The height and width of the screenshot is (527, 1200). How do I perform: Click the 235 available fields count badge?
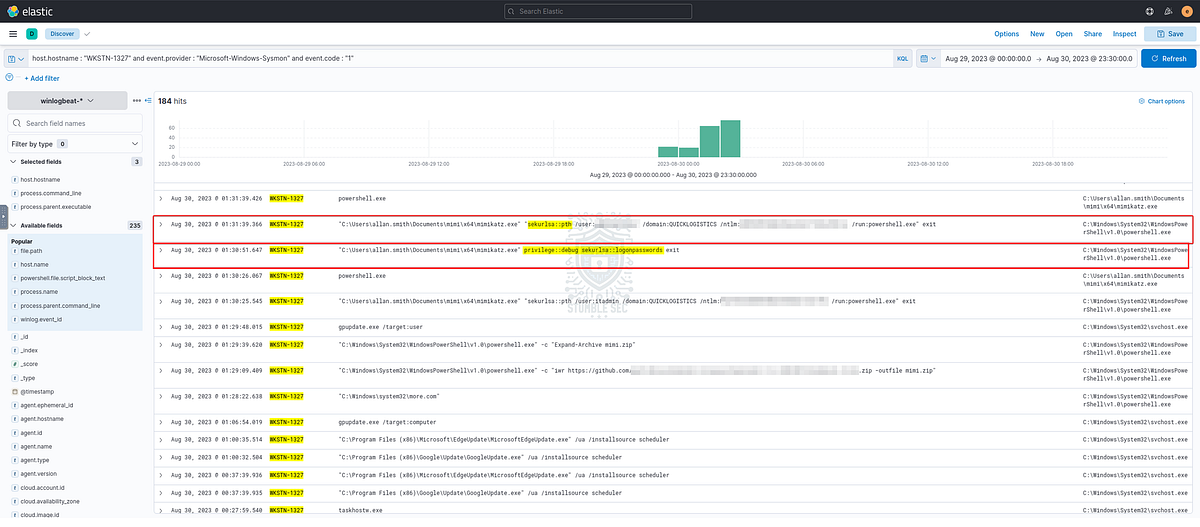point(135,225)
